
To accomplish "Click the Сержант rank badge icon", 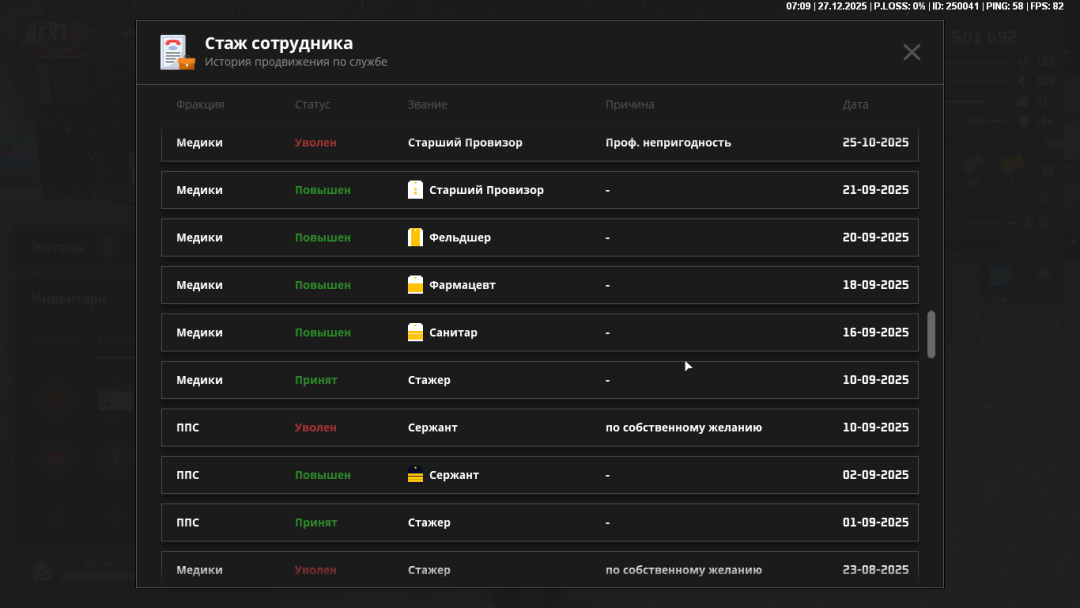I will pyautogui.click(x=415, y=475).
